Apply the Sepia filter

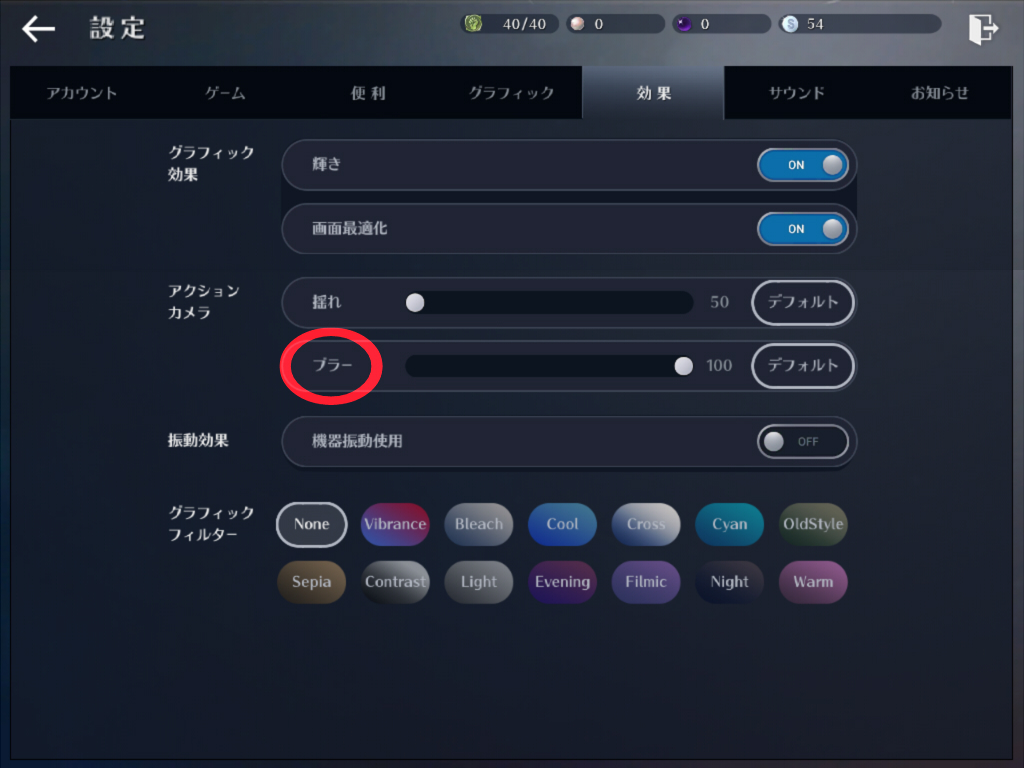click(x=312, y=582)
